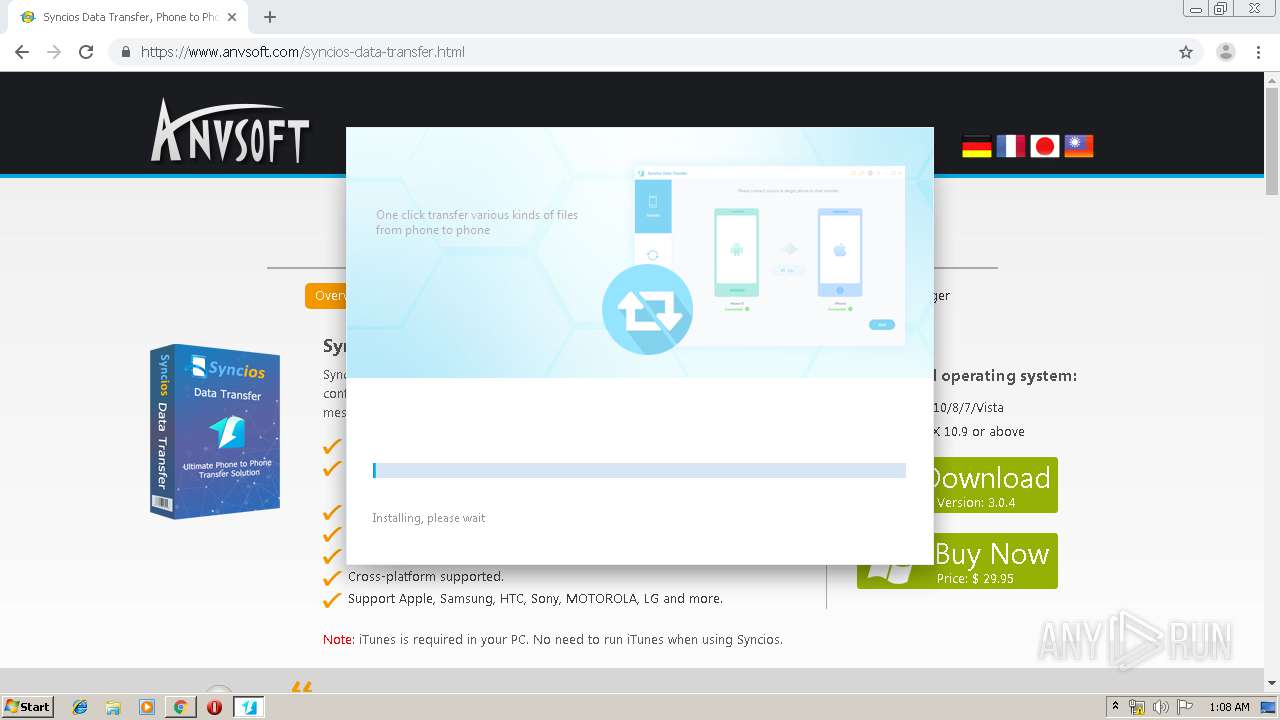Click 'Support Apple, Samsung, HTC' feature line
The width and height of the screenshot is (1280, 720).
coord(535,599)
